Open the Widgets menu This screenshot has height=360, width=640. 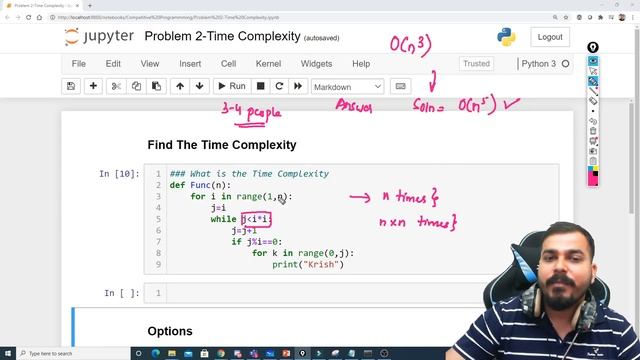(x=316, y=64)
